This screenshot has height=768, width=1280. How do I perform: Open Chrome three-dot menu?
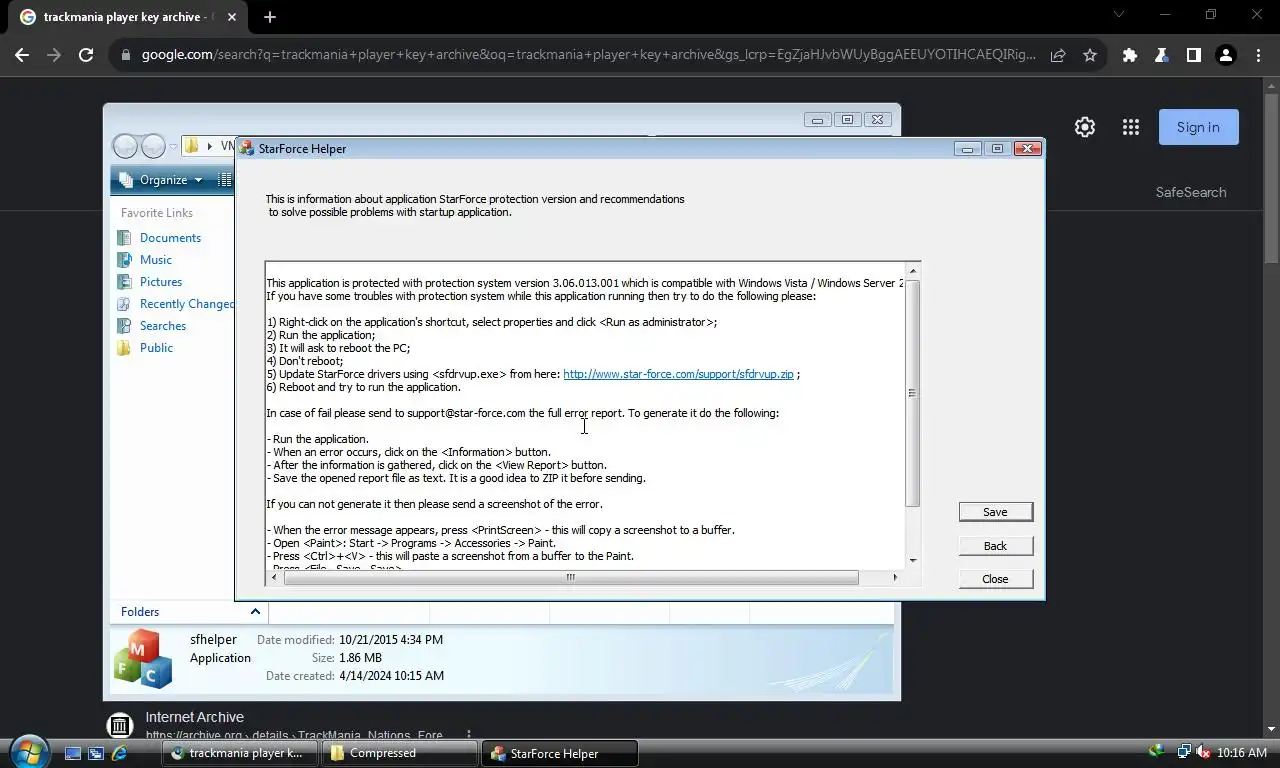(x=1258, y=55)
